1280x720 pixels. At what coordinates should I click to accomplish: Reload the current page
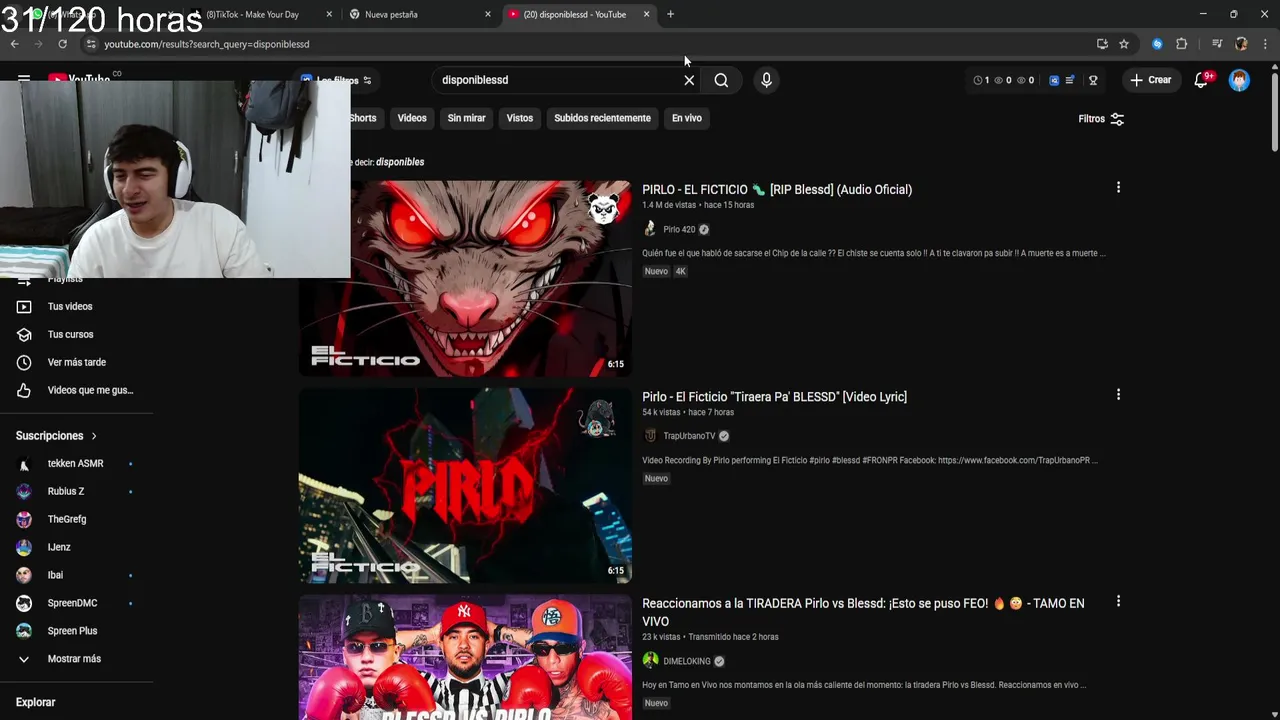pos(62,44)
